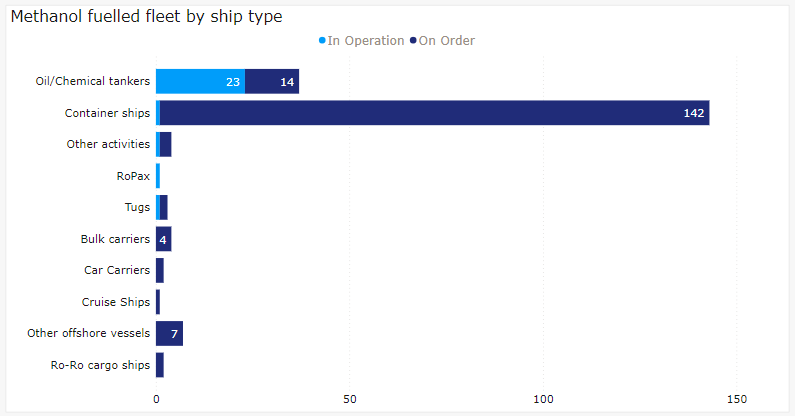Click the Oil/Chemical tankers On Order bar
This screenshot has width=795, height=416.
click(x=272, y=82)
